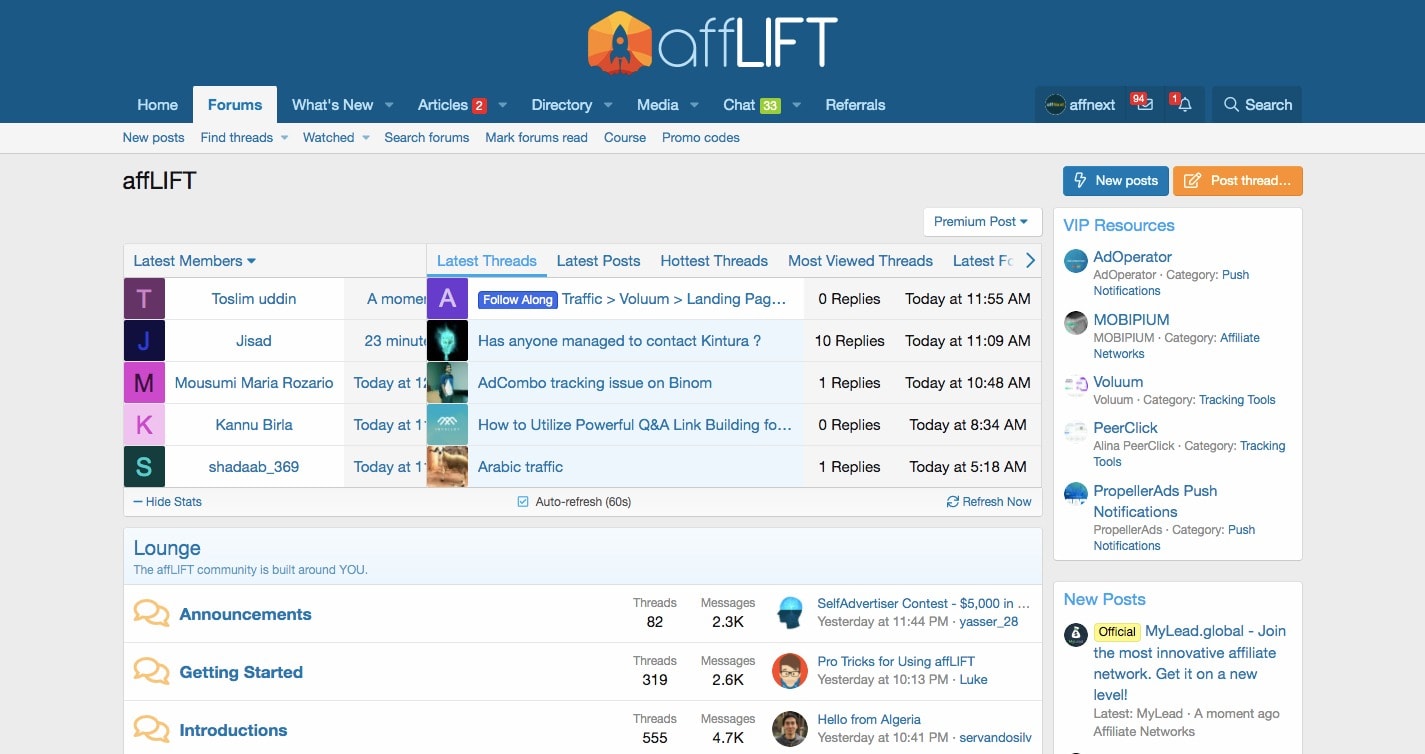Switch to the Hottest Threads tab
Image resolution: width=1425 pixels, height=754 pixels.
[714, 260]
